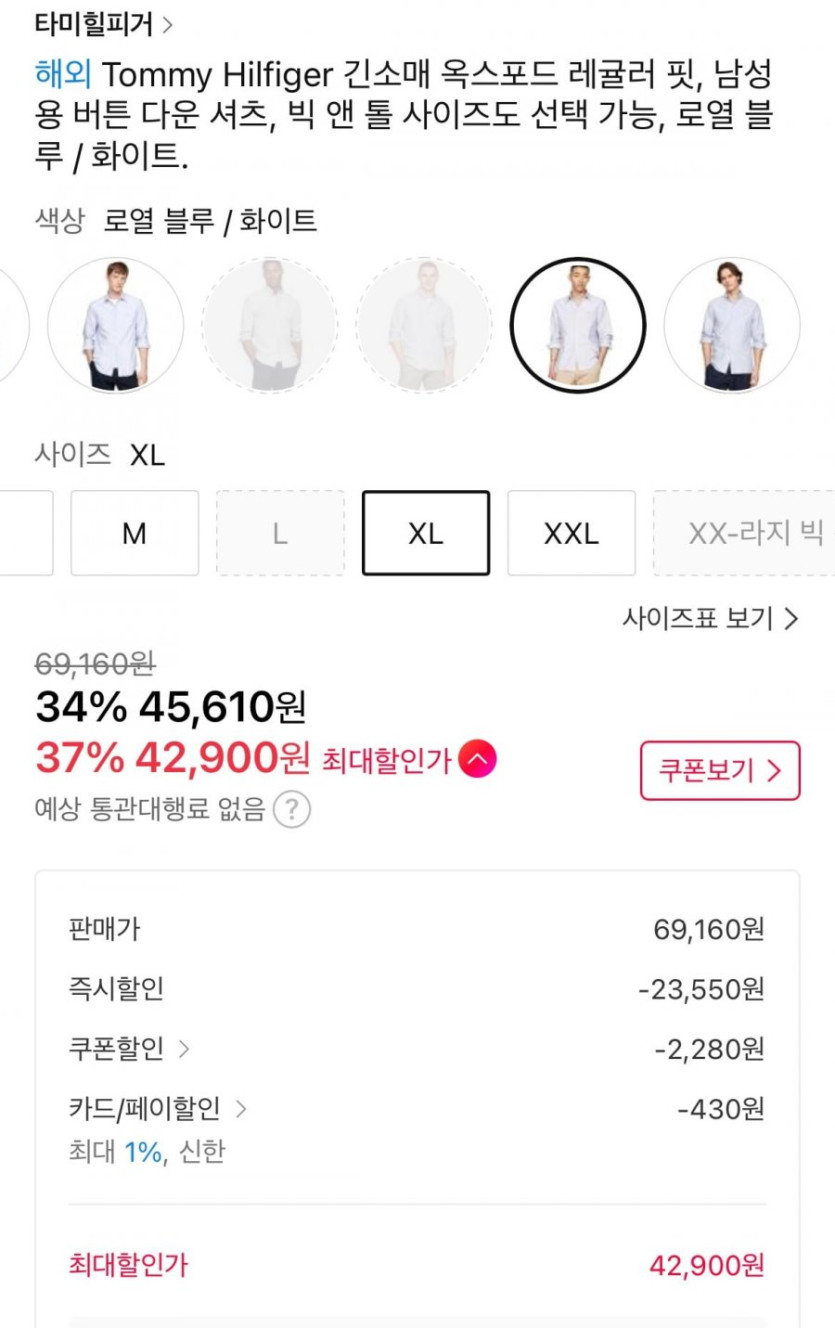Expand the 카드/페이할인 options chevron
This screenshot has width=835, height=1328.
pos(240,1109)
